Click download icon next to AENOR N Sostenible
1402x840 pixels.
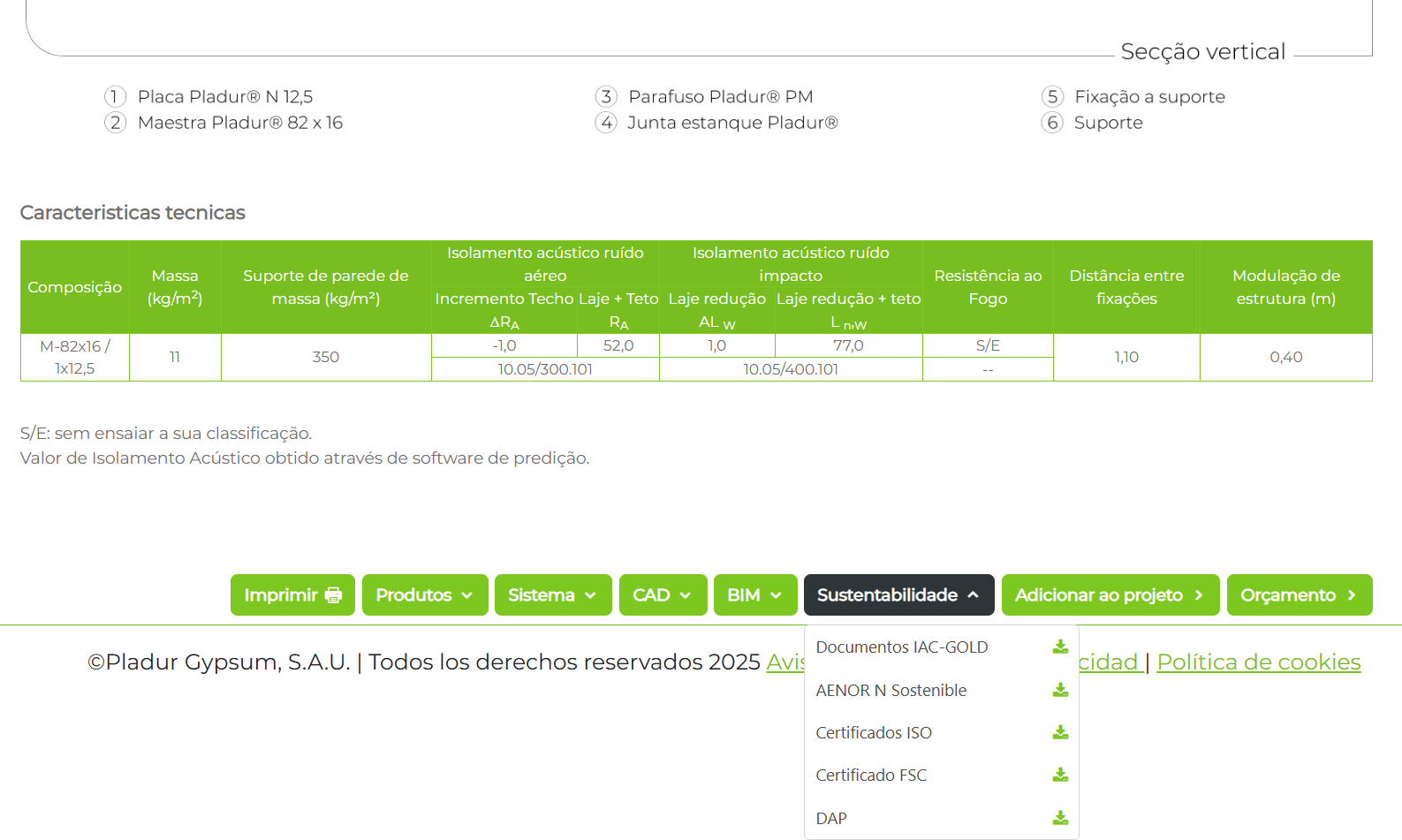(1060, 690)
